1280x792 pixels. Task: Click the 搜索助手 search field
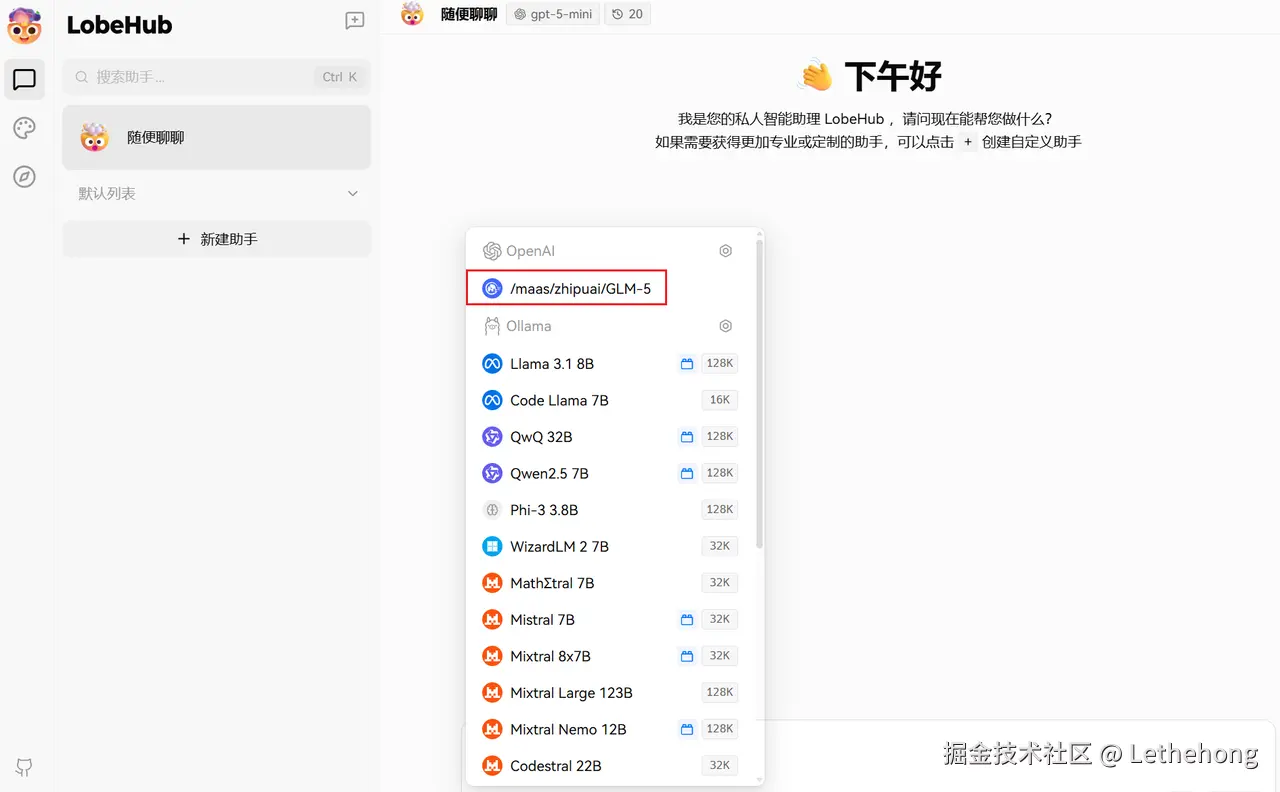217,77
